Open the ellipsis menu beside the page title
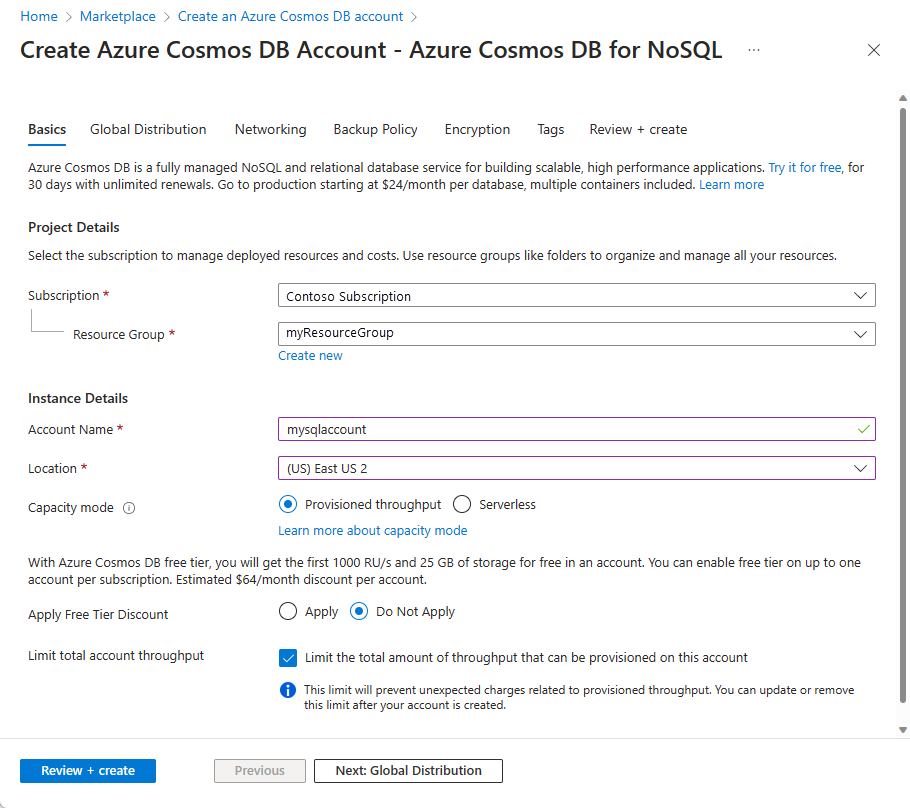The width and height of the screenshot is (910, 808). pos(753,50)
